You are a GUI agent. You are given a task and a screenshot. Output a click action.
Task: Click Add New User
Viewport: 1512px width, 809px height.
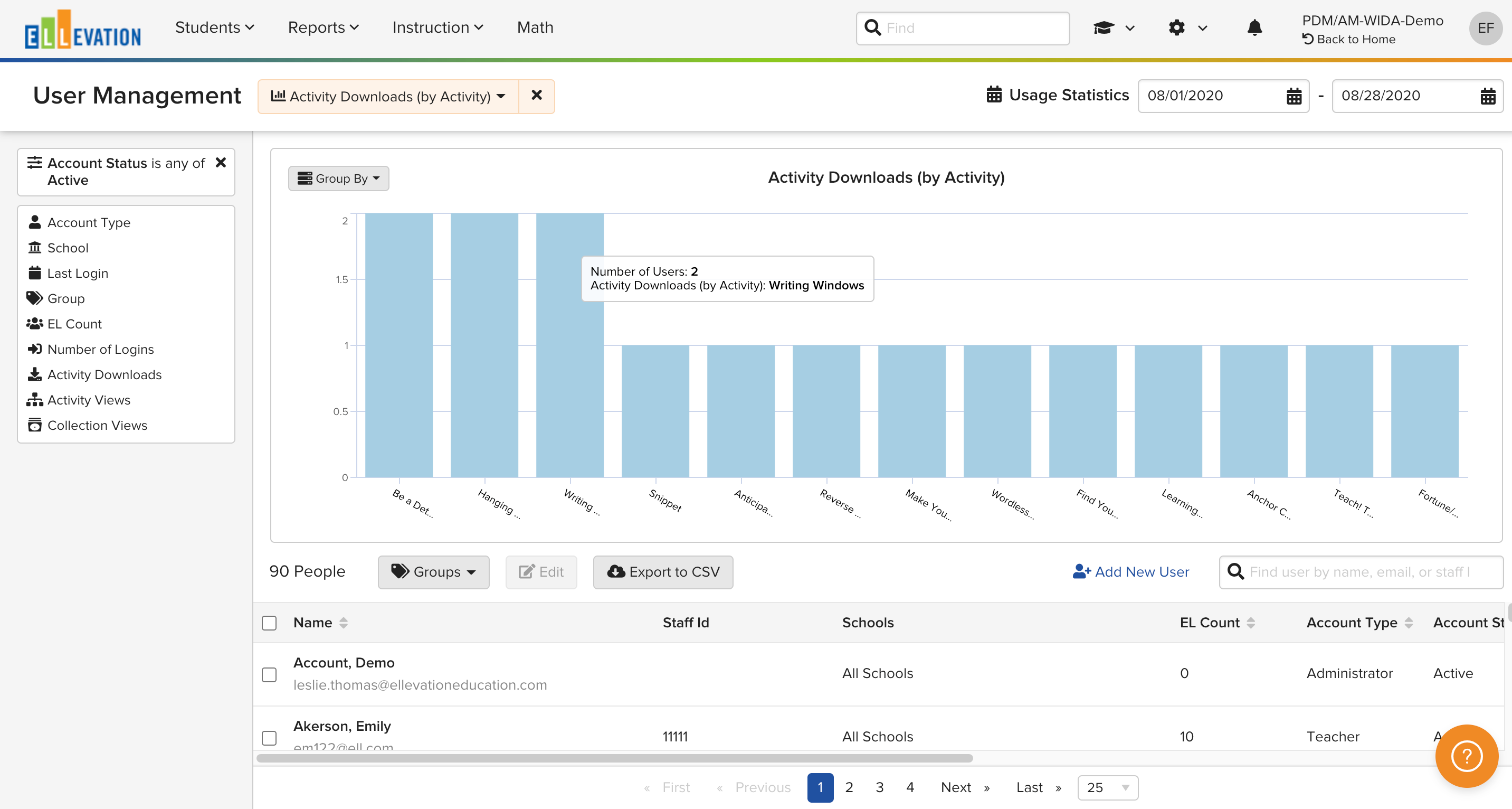tap(1130, 572)
